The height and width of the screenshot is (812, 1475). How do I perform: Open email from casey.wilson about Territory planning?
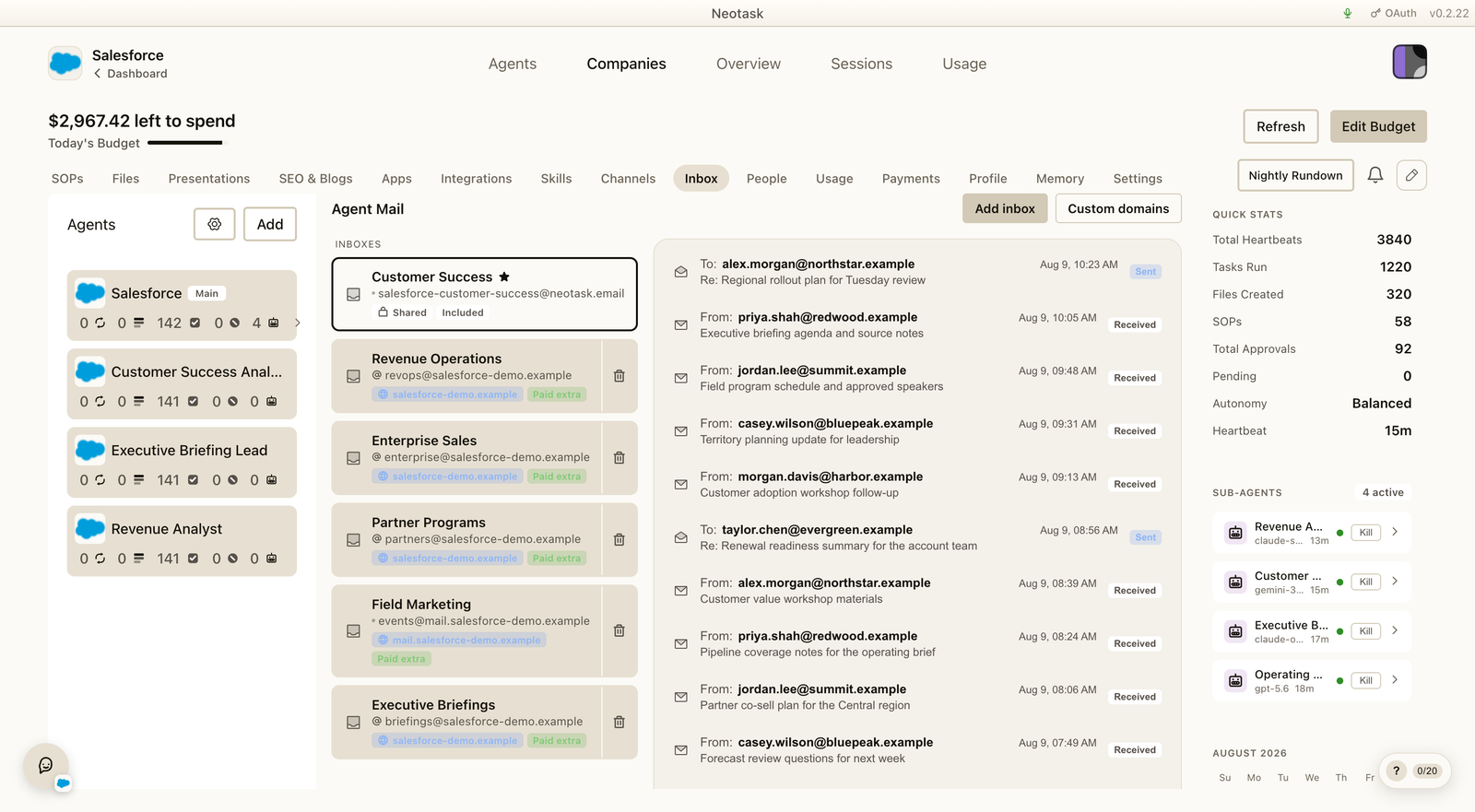[917, 431]
